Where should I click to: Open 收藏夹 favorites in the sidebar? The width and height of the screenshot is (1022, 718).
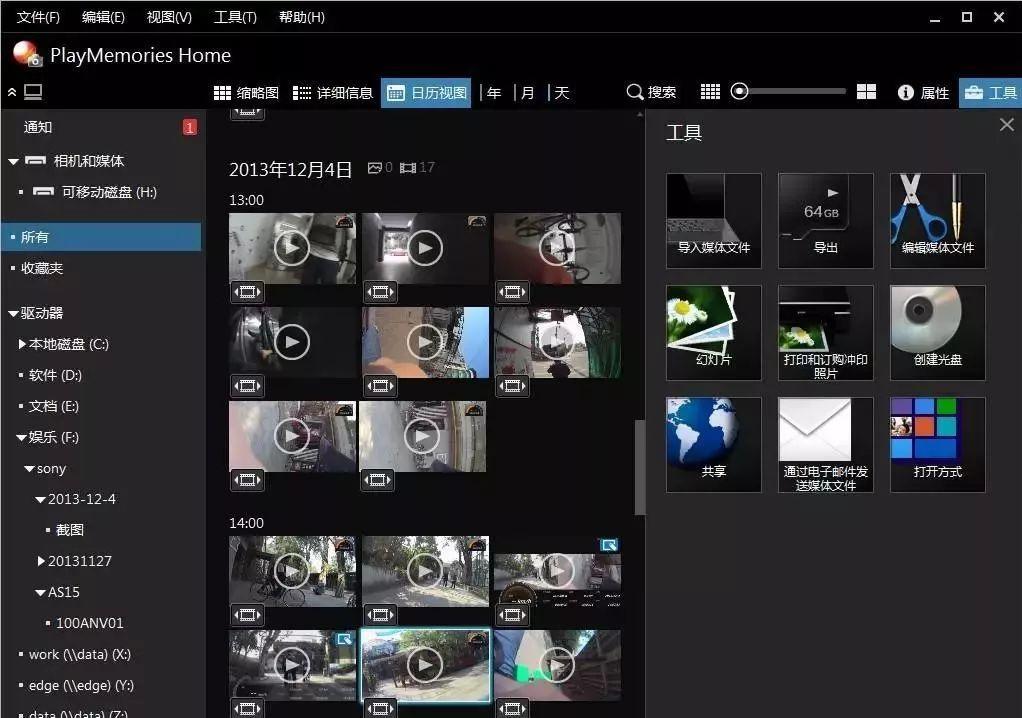[x=42, y=268]
